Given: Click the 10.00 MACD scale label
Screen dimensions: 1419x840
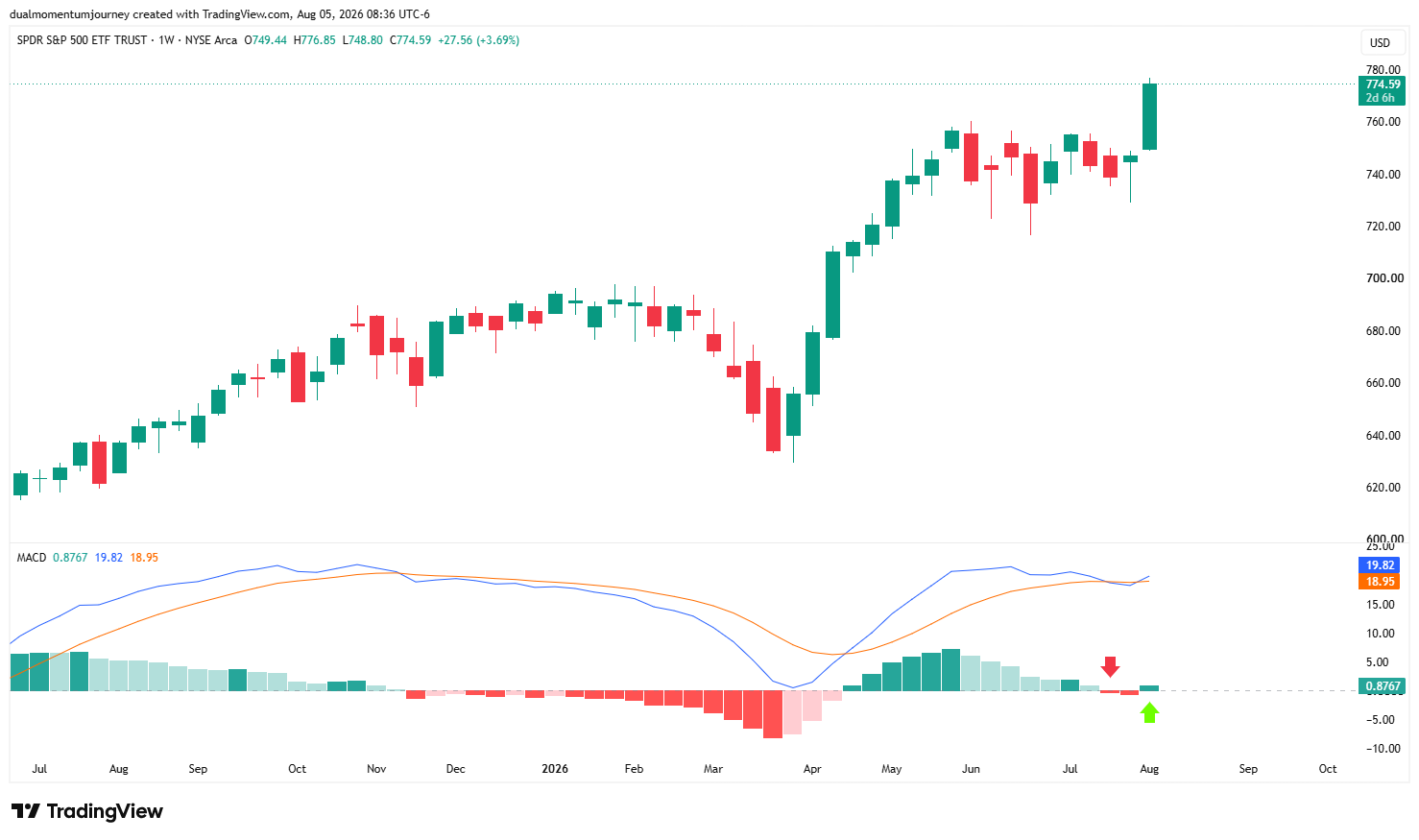Looking at the screenshot, I should pyautogui.click(x=1381, y=634).
